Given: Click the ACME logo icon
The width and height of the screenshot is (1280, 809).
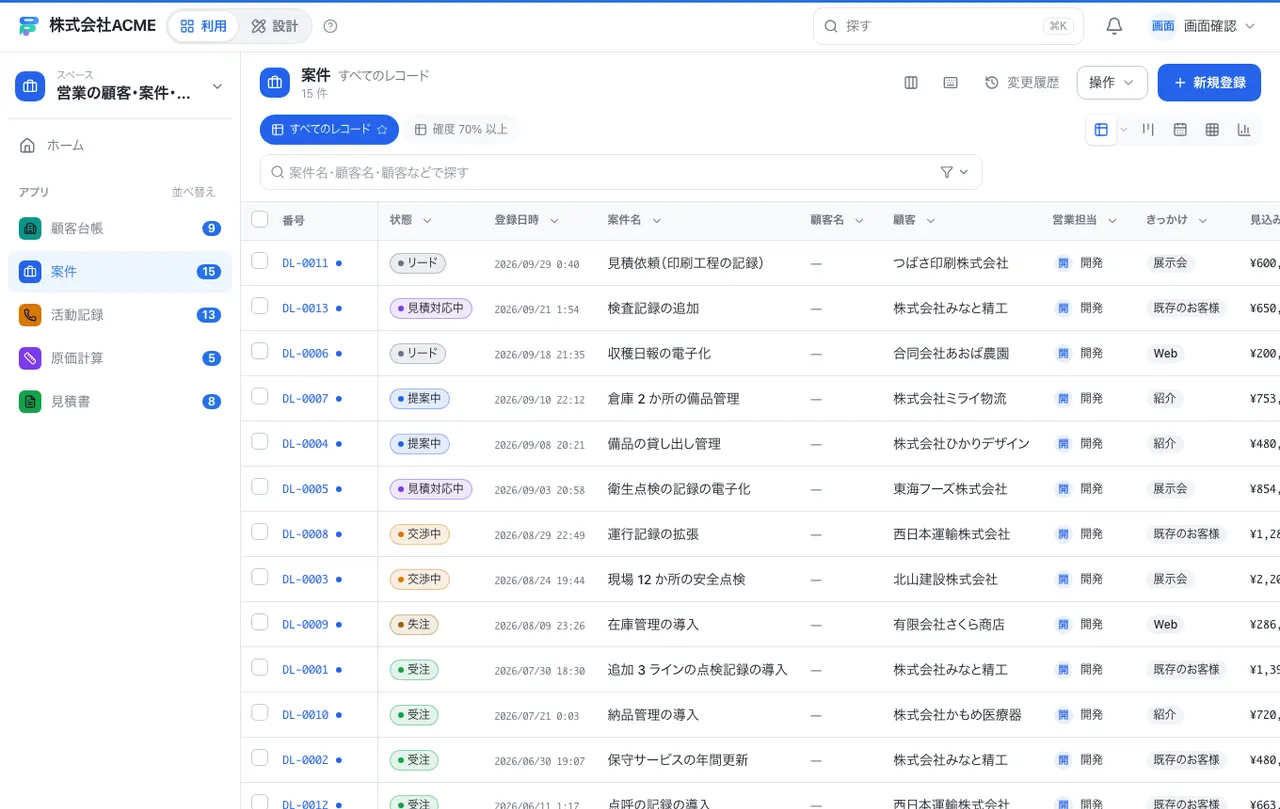Looking at the screenshot, I should 29,26.
